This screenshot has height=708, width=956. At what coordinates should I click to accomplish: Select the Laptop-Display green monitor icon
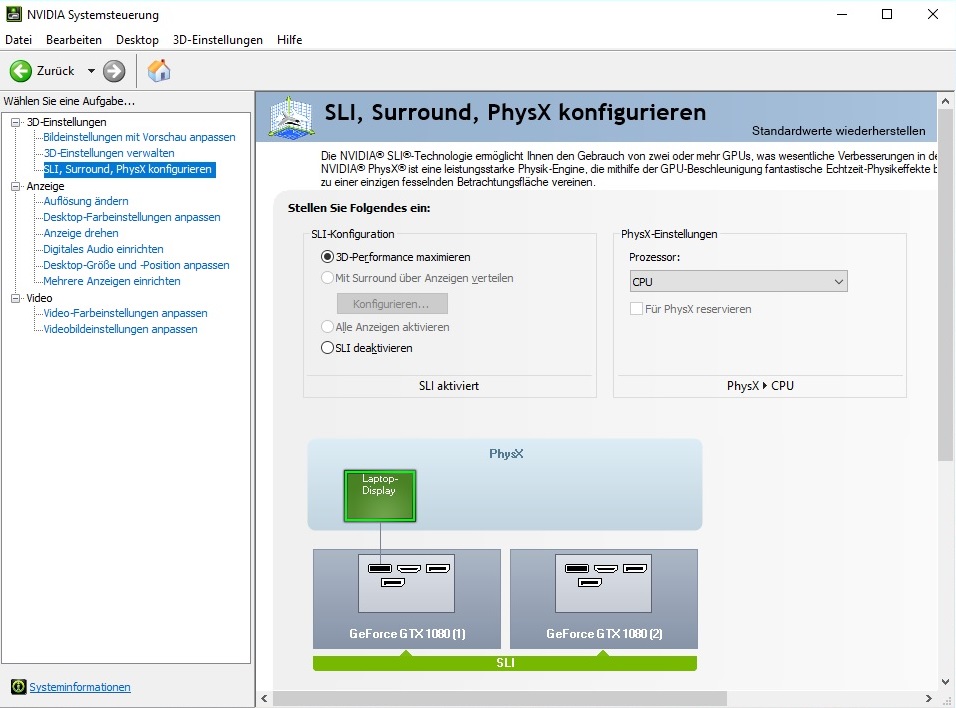click(380, 495)
